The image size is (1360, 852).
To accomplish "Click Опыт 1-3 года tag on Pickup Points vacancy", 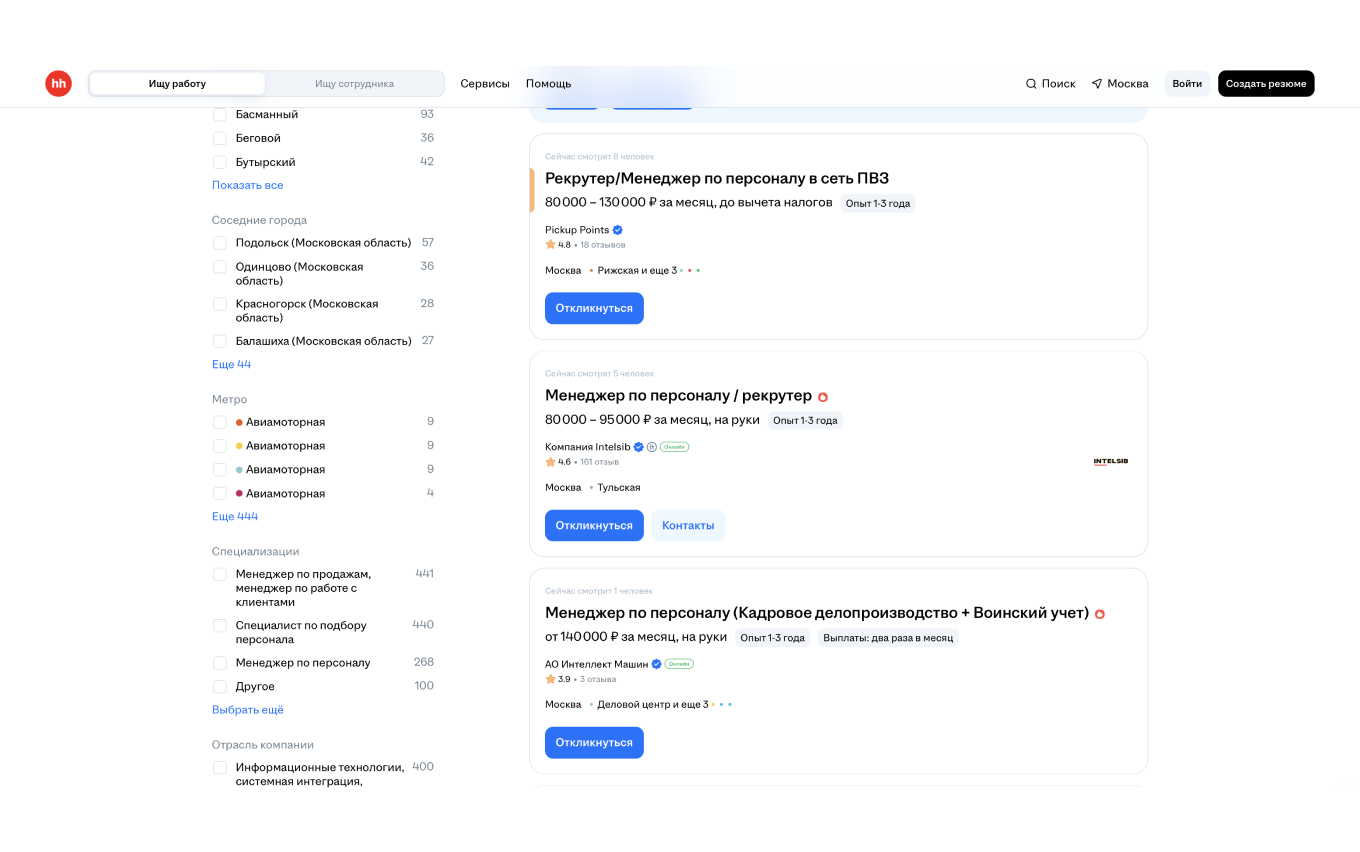I will click(x=878, y=203).
